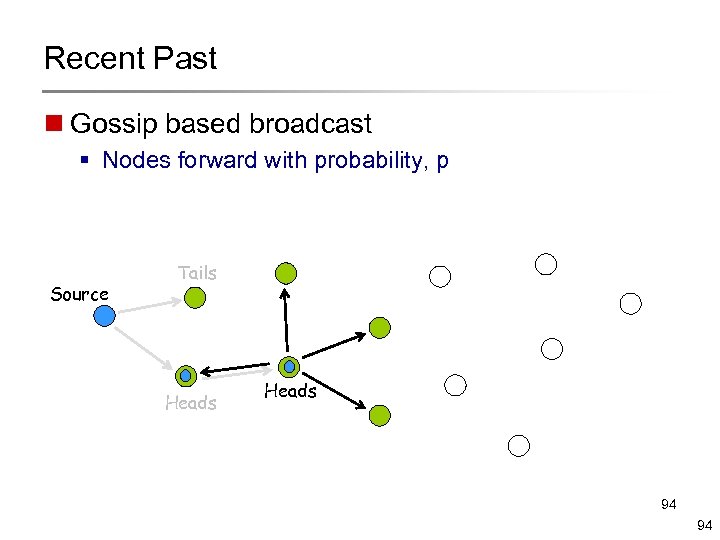
Task: Click the "Source" label text
Action: tap(80, 294)
